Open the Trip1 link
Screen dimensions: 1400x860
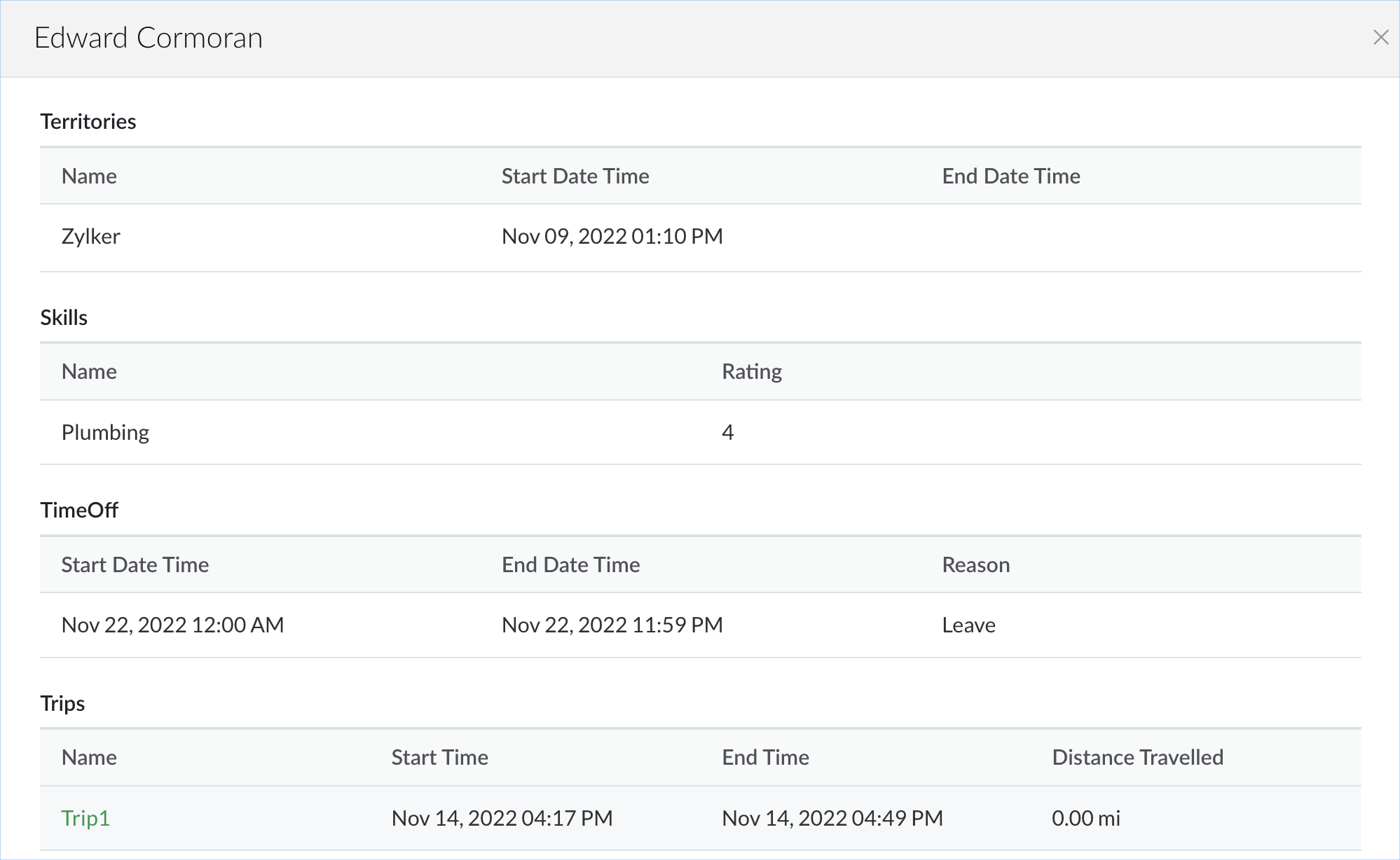[x=85, y=818]
